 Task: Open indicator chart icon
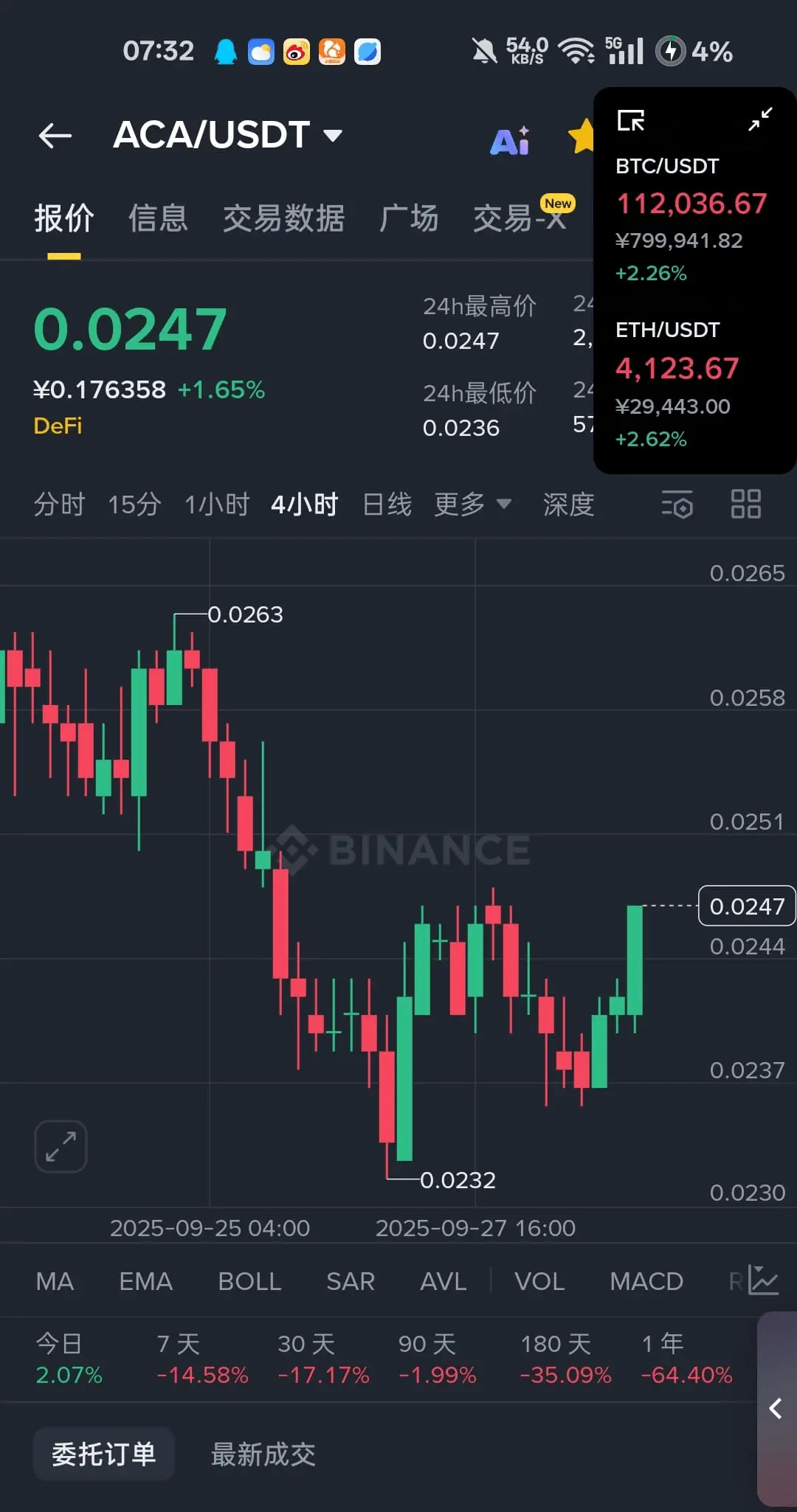tap(763, 1280)
